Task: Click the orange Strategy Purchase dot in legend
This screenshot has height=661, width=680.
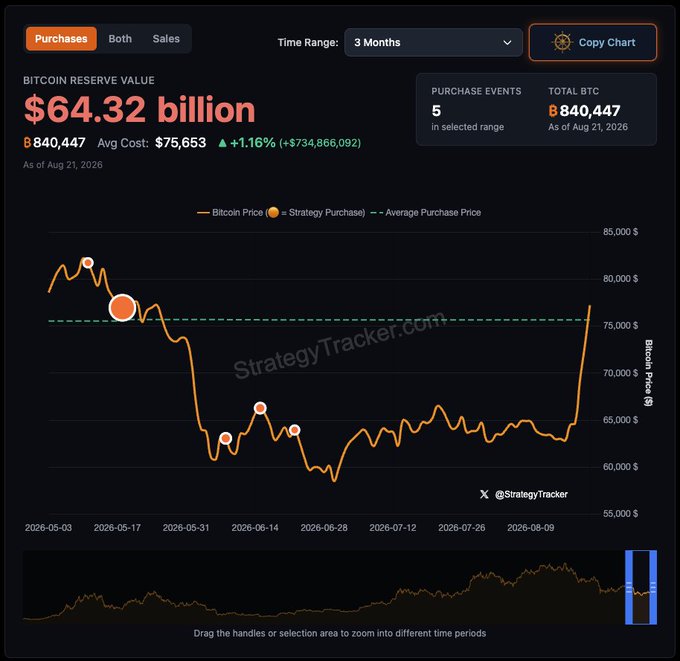Action: (x=273, y=213)
